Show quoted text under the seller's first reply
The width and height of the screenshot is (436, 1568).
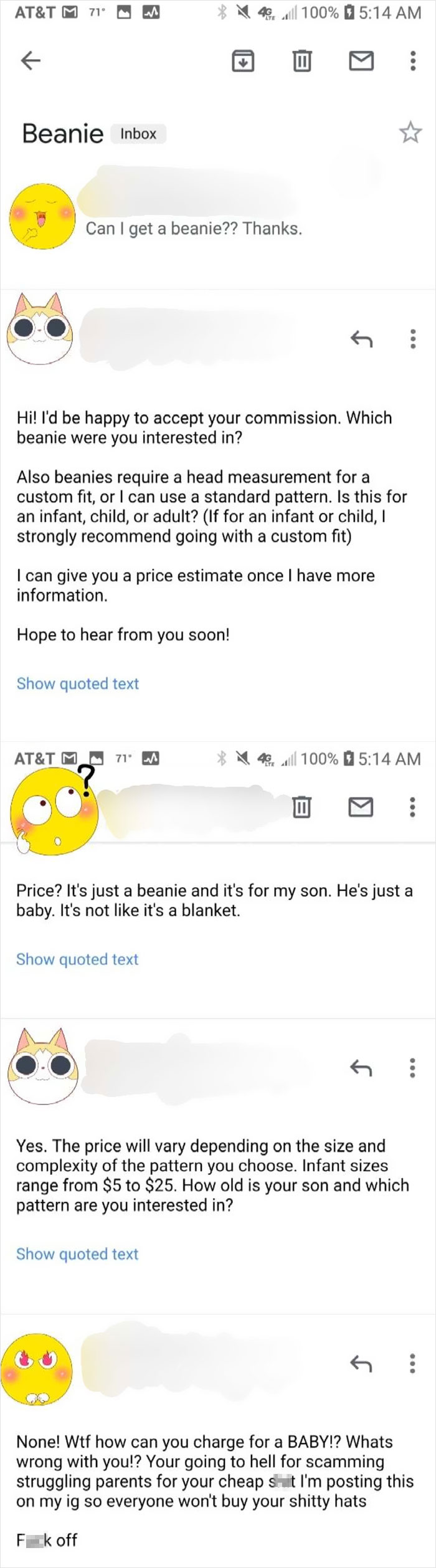[77, 683]
